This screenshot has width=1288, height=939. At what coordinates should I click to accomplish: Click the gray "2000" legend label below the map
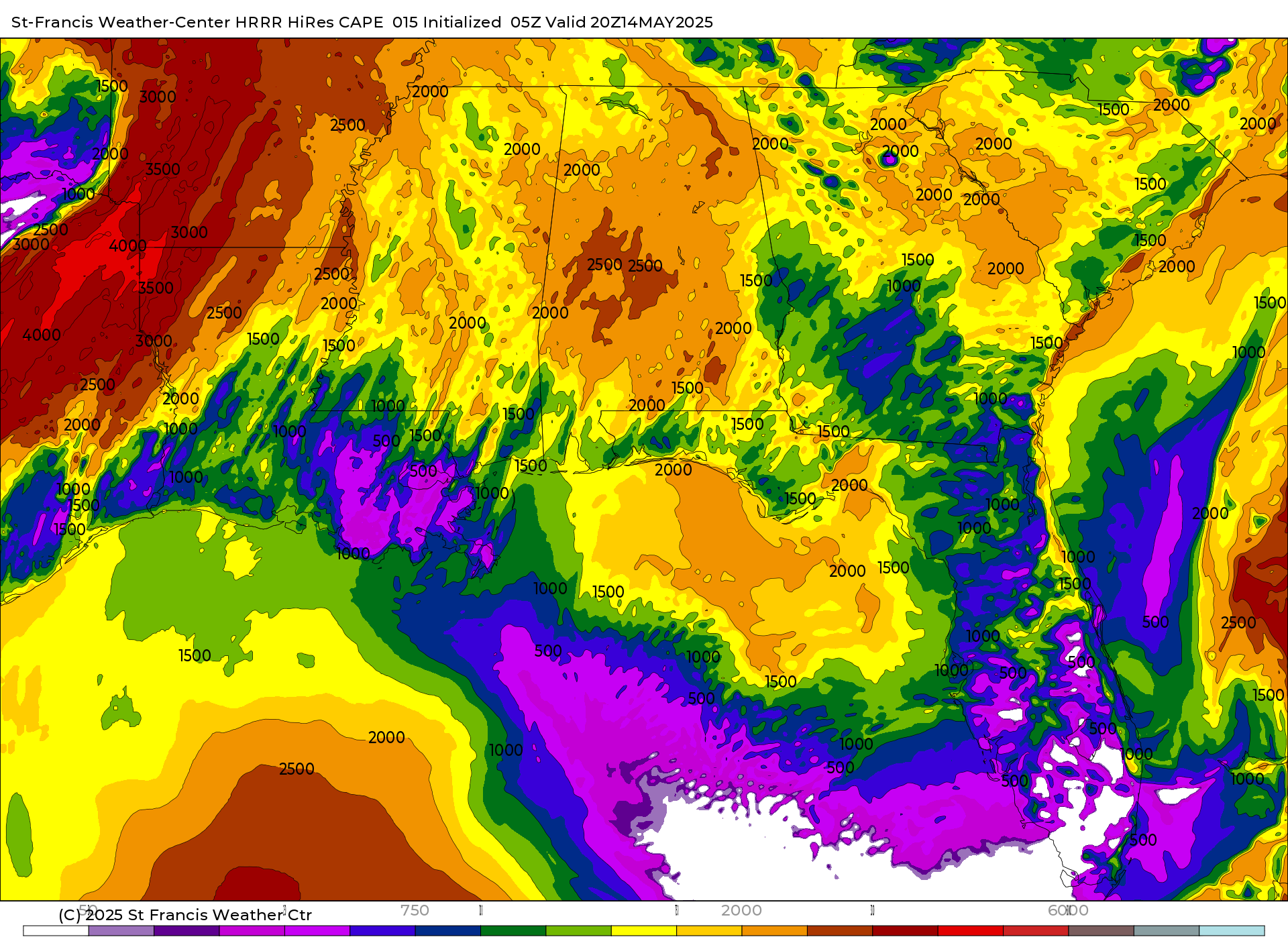(x=741, y=910)
